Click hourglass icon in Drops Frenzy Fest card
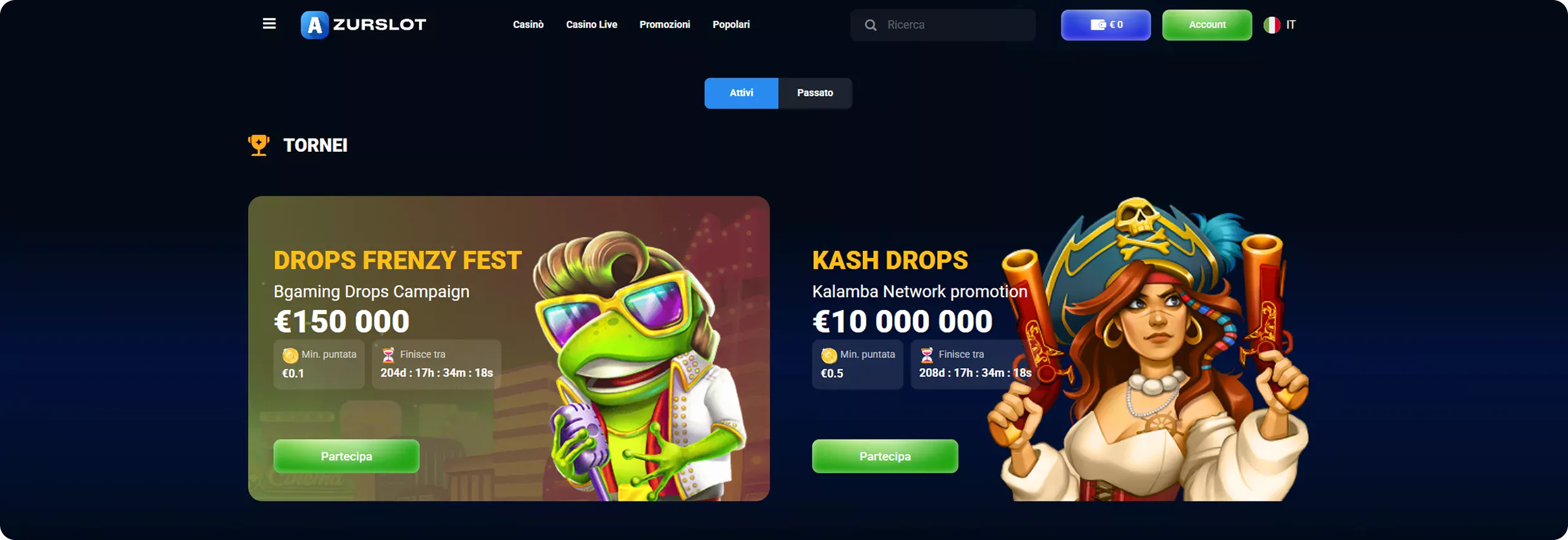 [x=388, y=355]
